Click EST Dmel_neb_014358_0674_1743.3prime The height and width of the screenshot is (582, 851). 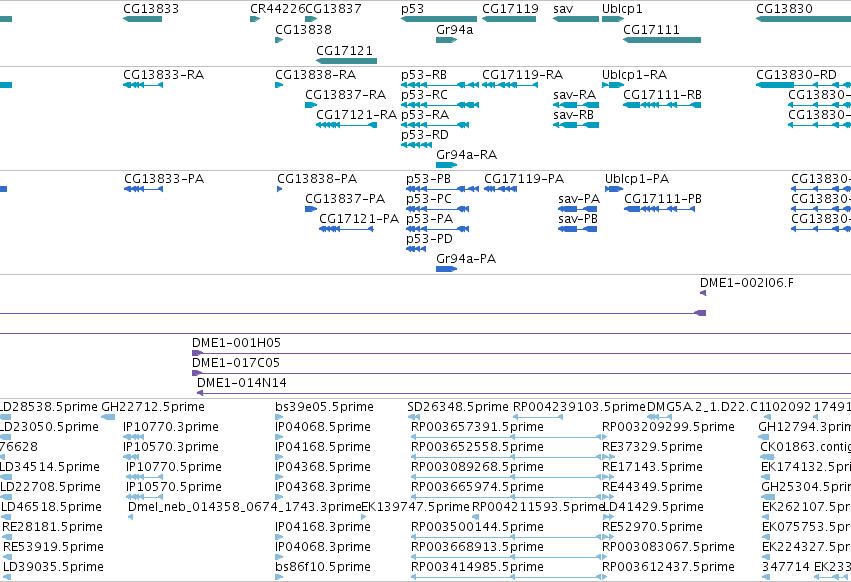coord(245,507)
